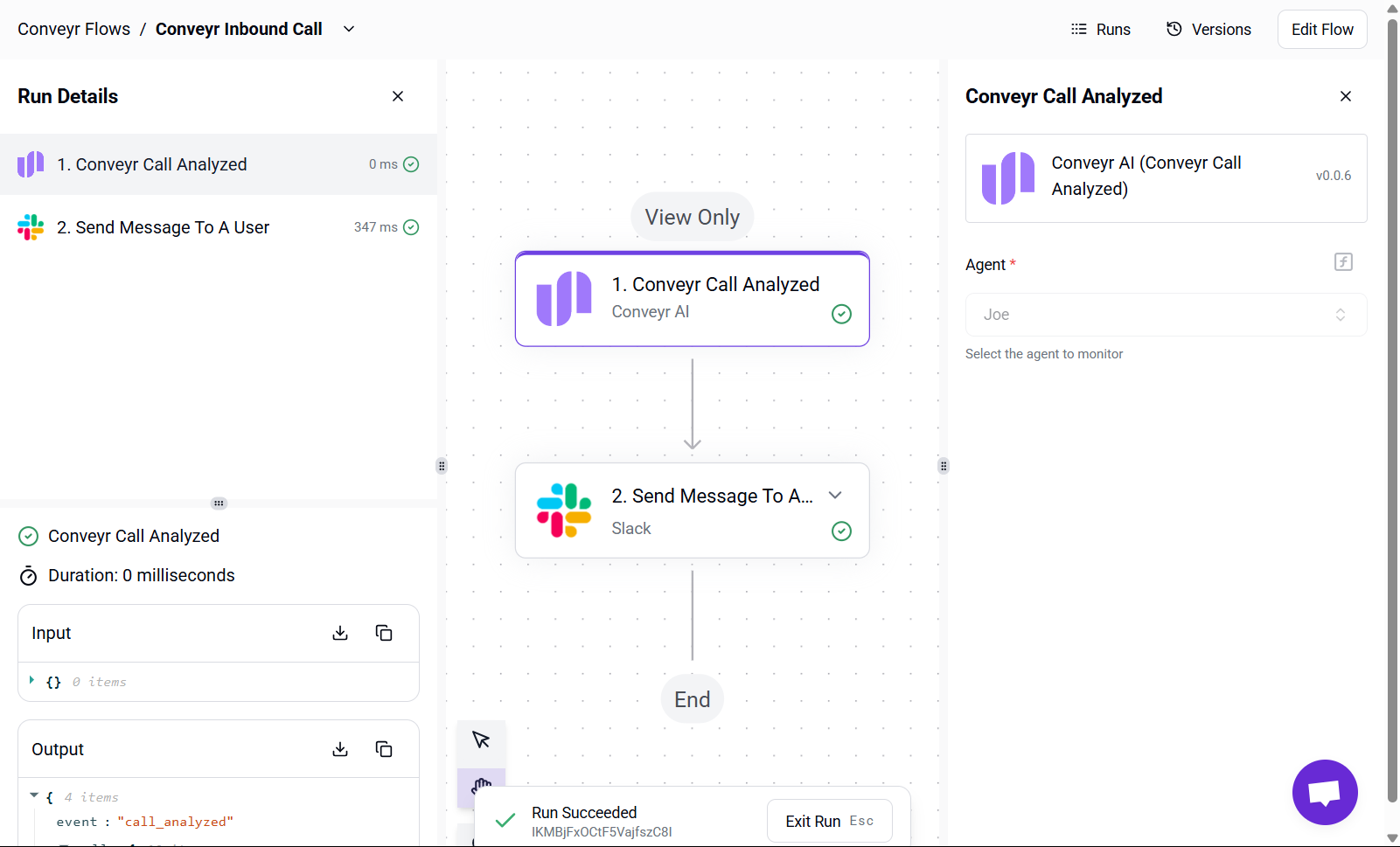Image resolution: width=1400 pixels, height=847 pixels.
Task: Click the 0 ms duration text
Action: click(383, 164)
